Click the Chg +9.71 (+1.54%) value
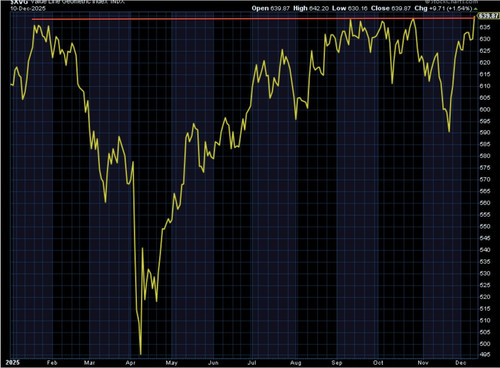This screenshot has height=368, width=500. click(x=443, y=8)
